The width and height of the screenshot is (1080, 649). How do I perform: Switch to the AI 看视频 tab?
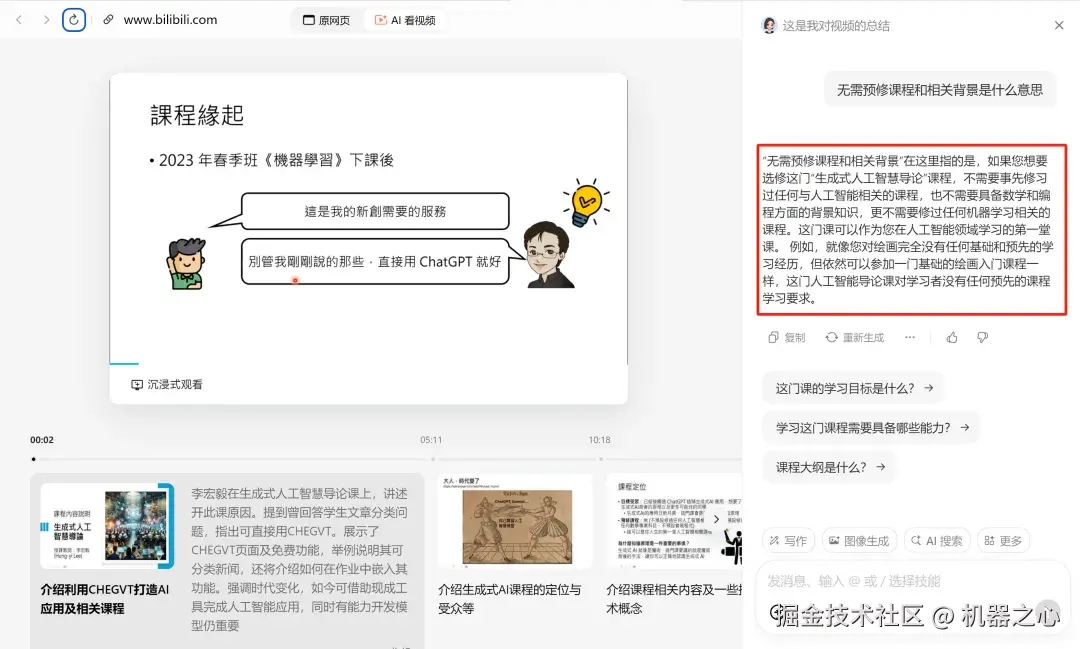tap(405, 19)
